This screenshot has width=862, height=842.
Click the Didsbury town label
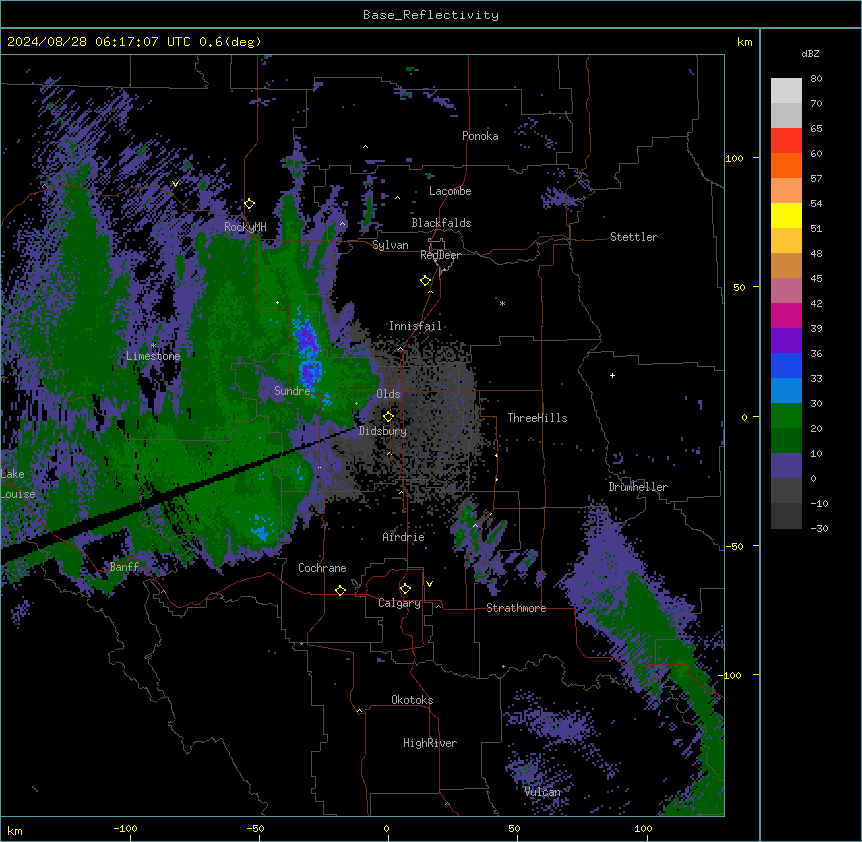[x=383, y=431]
